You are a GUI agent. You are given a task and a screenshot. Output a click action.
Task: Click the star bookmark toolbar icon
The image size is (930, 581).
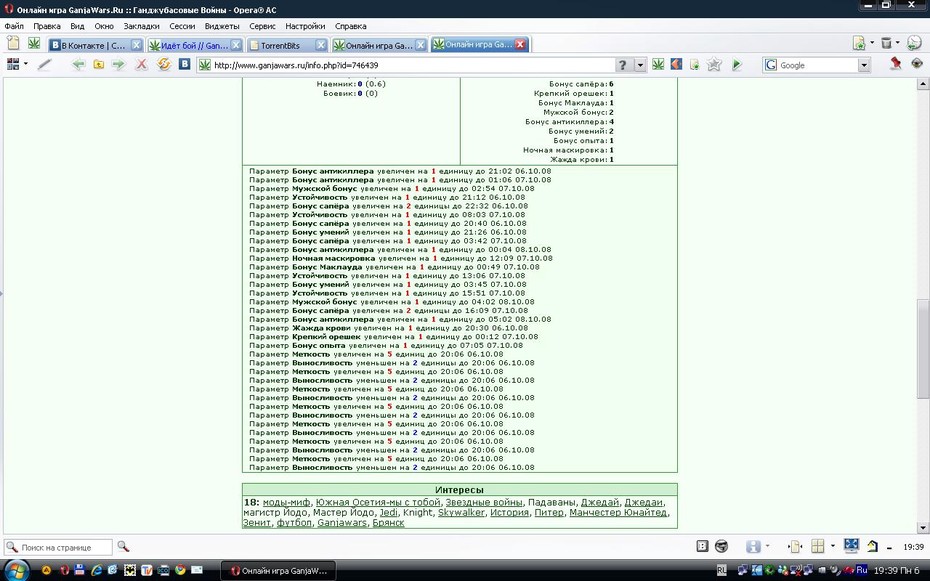(x=714, y=64)
